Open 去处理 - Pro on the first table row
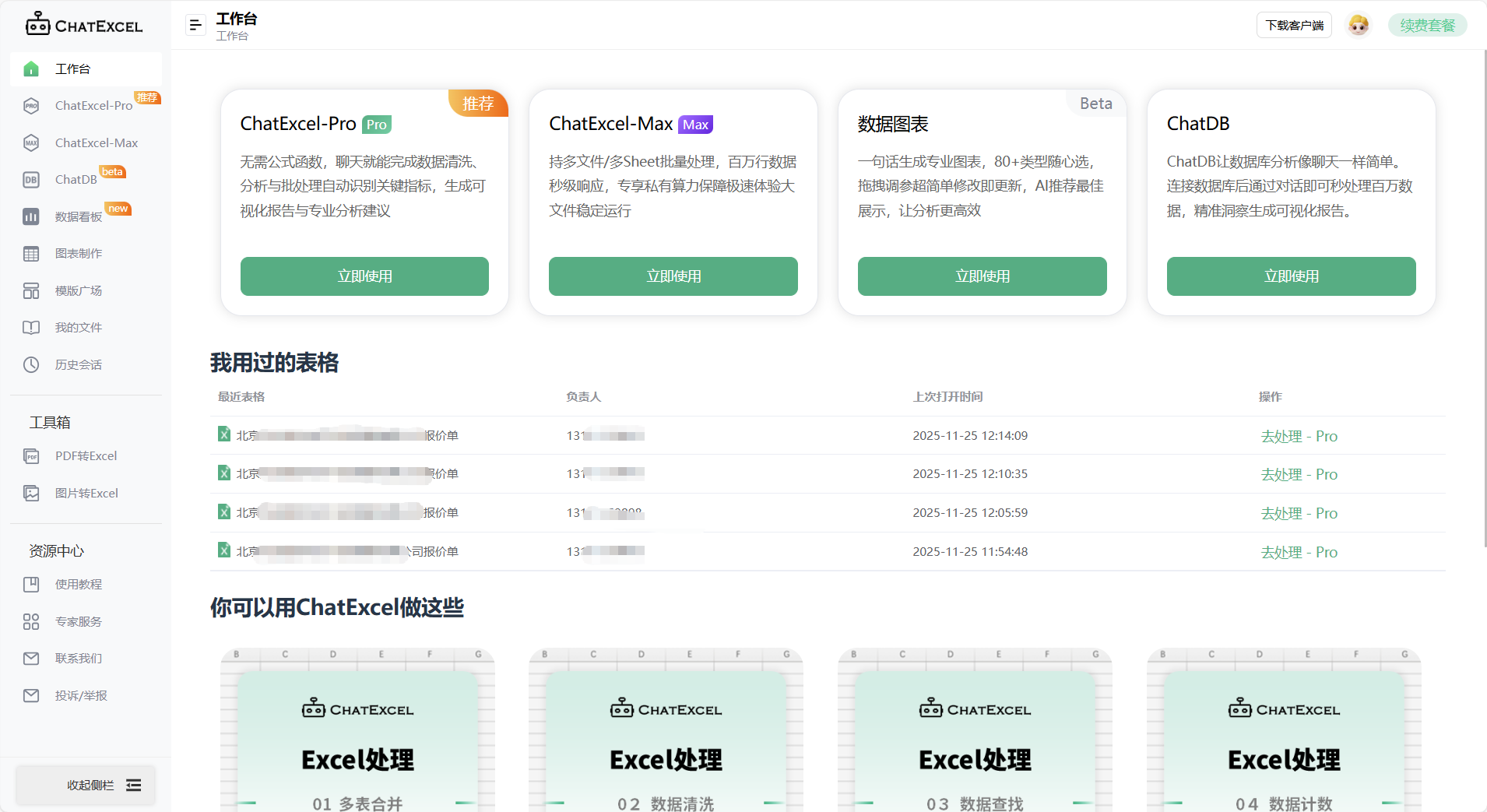 coord(1299,435)
